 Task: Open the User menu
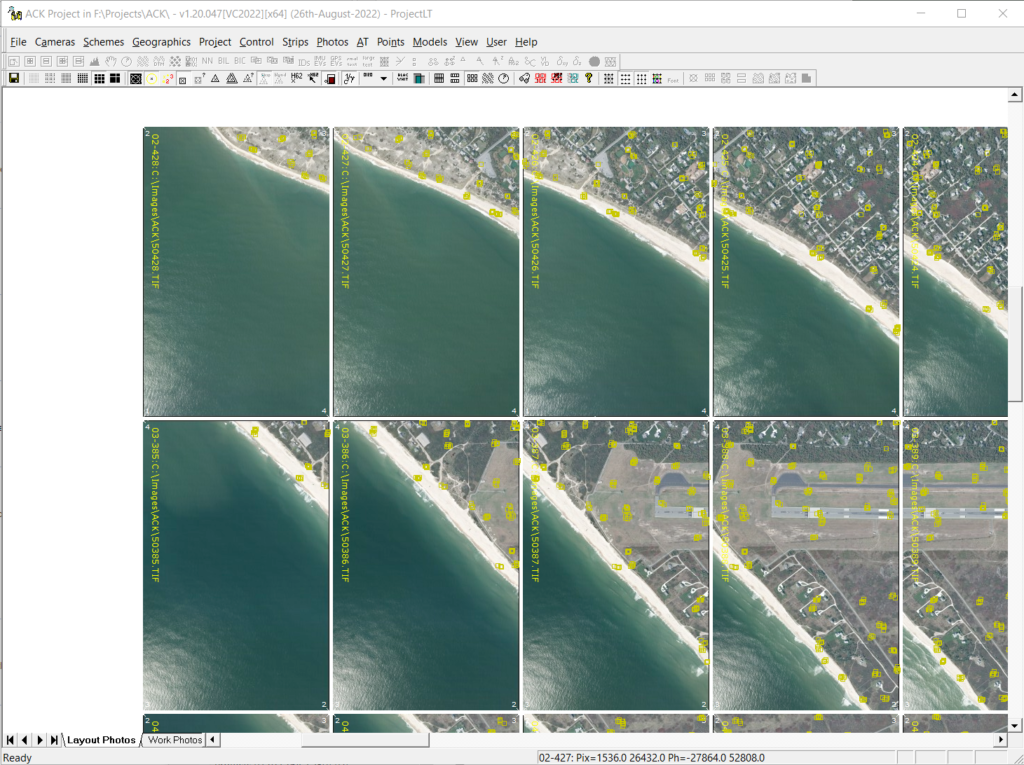coord(496,42)
